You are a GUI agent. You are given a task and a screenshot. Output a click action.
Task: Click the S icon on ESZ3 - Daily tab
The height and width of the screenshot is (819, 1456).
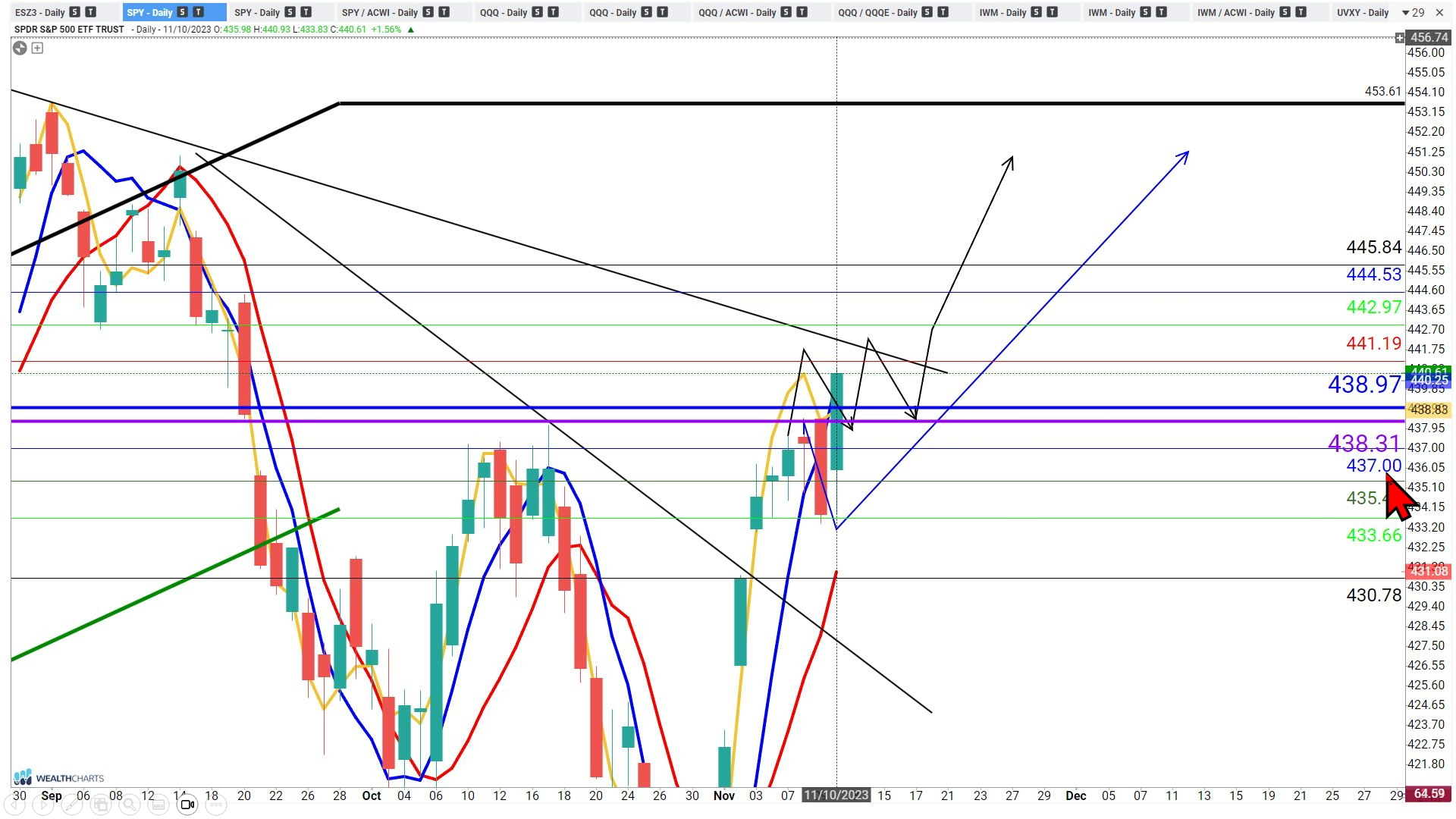(x=74, y=12)
